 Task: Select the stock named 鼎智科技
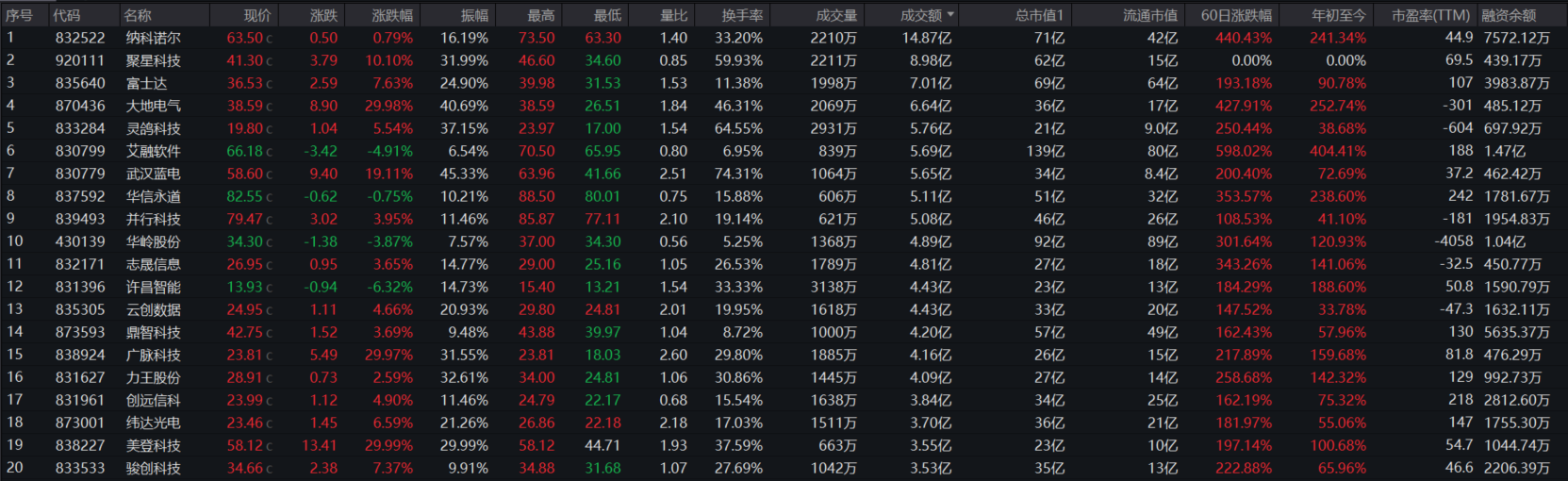tap(154, 332)
